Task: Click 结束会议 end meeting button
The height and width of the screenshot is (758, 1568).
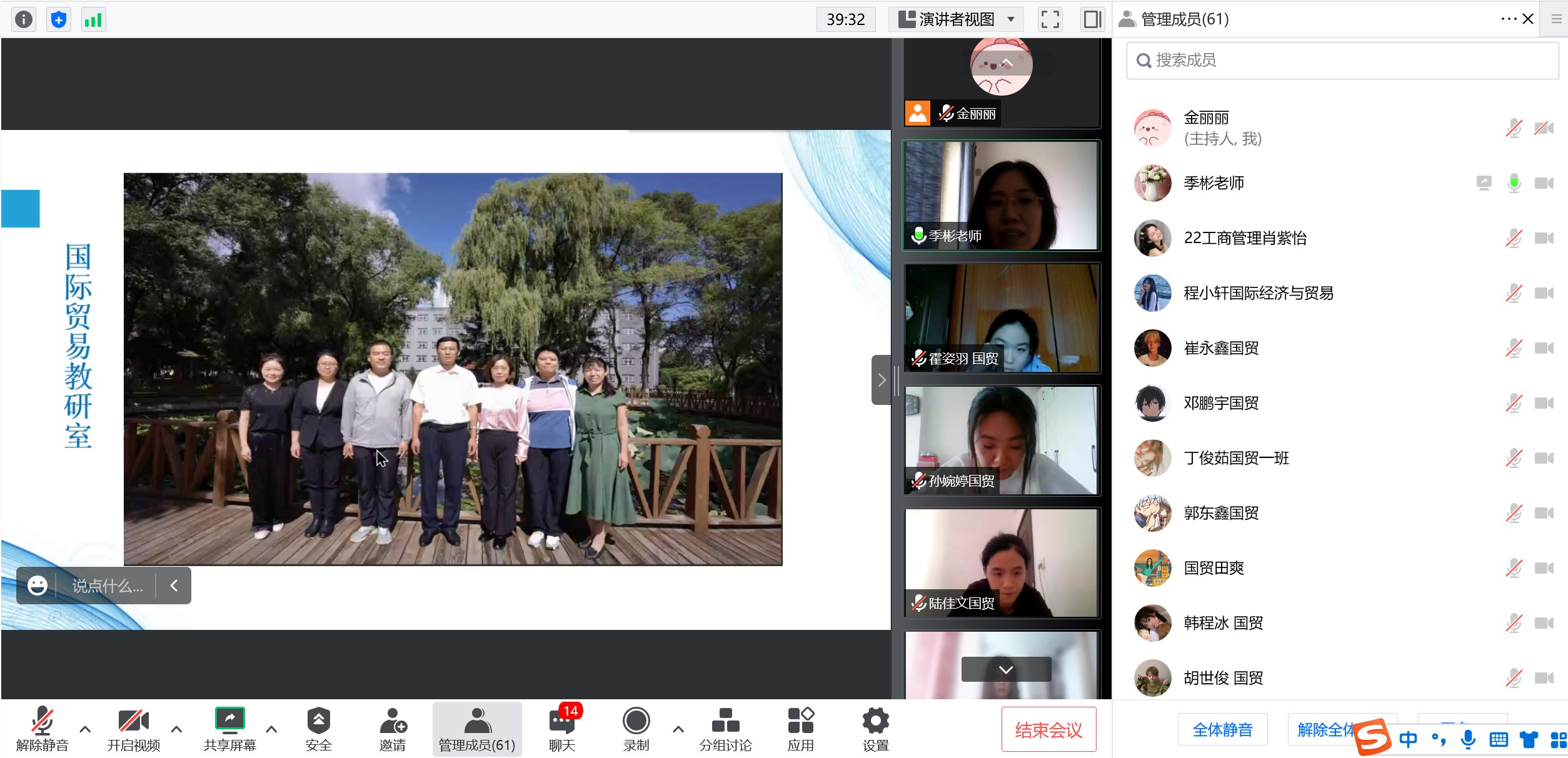Action: click(x=1048, y=729)
